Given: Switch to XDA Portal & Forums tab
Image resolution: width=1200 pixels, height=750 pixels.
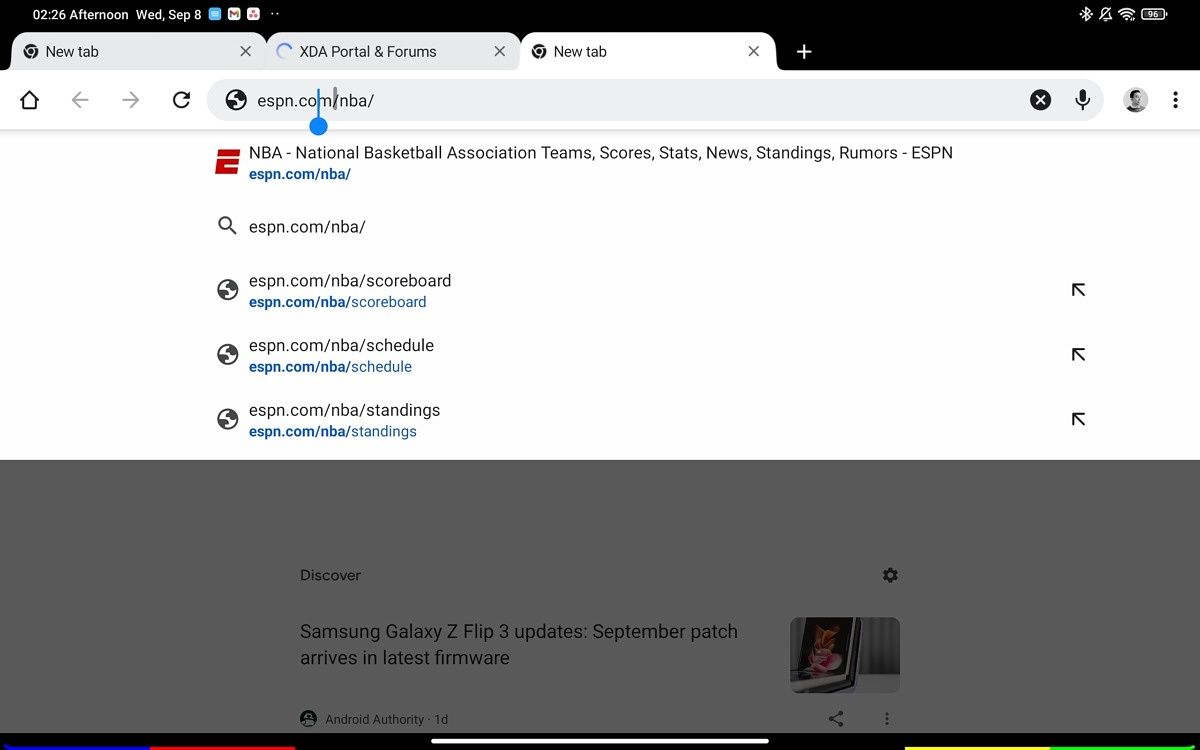Looking at the screenshot, I should pos(393,52).
